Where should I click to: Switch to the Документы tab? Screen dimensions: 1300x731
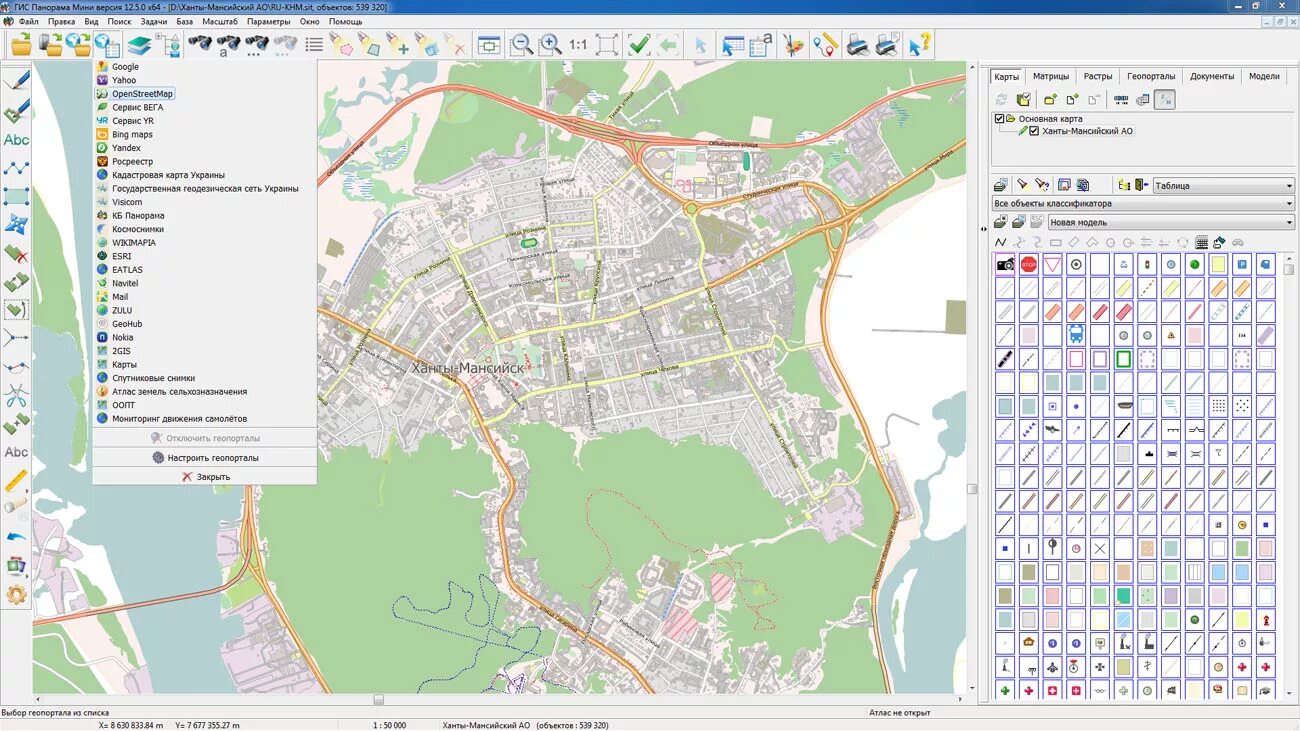[x=1212, y=76]
